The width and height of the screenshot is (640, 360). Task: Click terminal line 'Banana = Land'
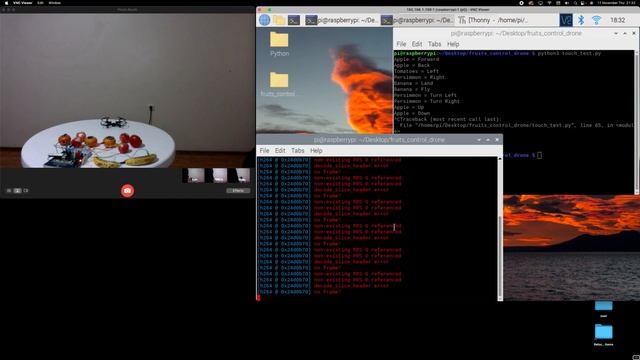413,83
